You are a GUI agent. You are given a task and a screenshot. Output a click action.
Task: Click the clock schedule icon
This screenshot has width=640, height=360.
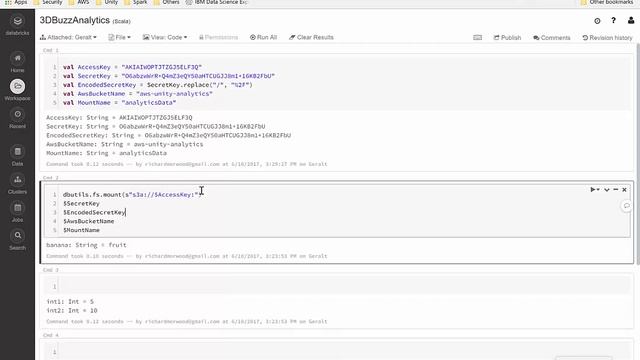coord(597,21)
